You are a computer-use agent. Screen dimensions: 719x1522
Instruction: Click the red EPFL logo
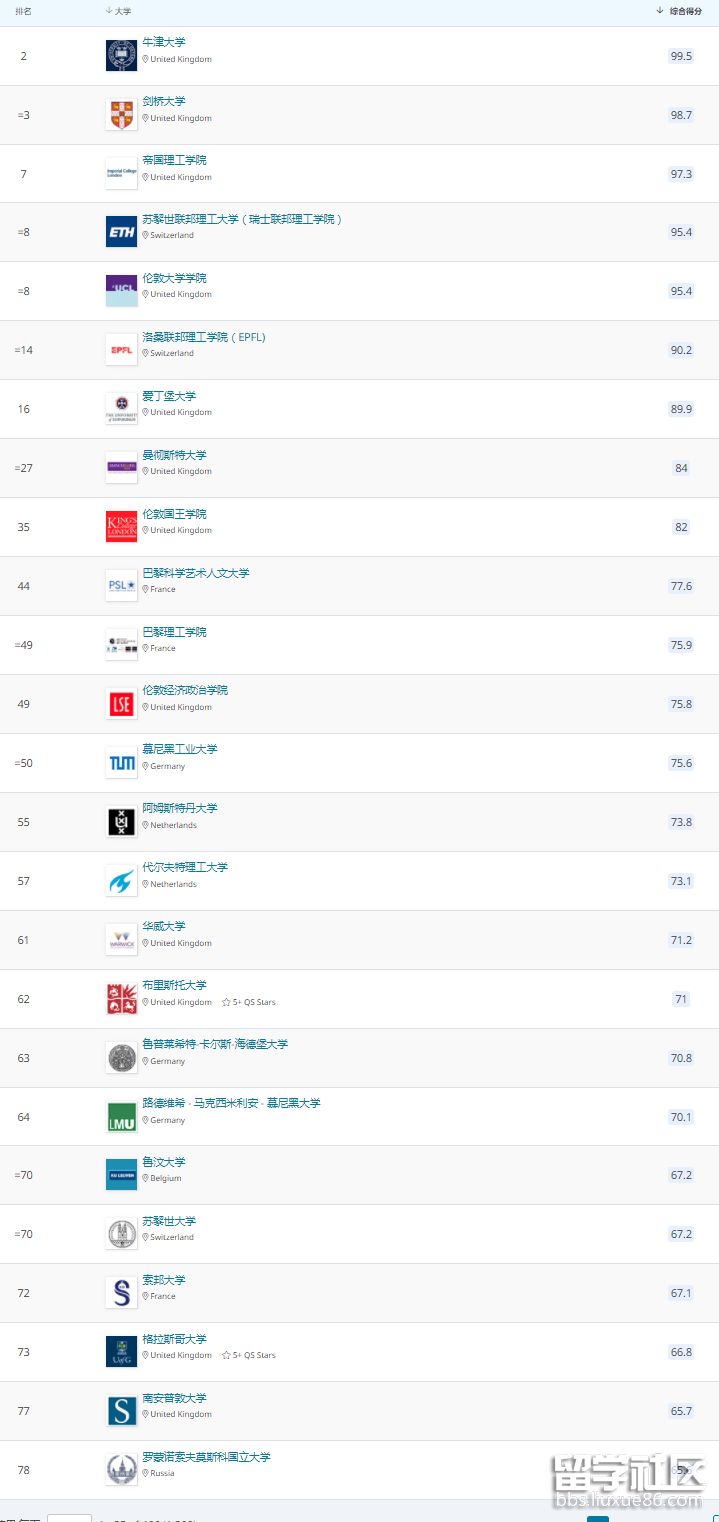[121, 350]
